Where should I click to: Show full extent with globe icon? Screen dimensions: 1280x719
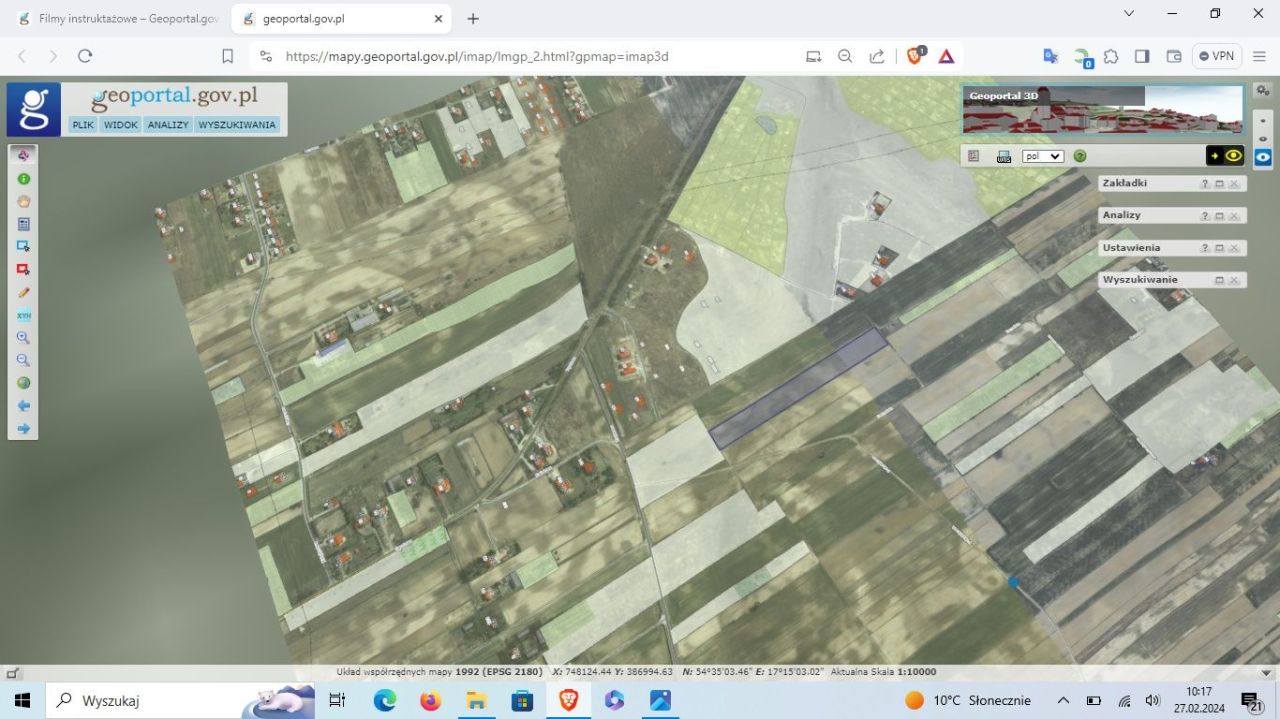coord(24,383)
